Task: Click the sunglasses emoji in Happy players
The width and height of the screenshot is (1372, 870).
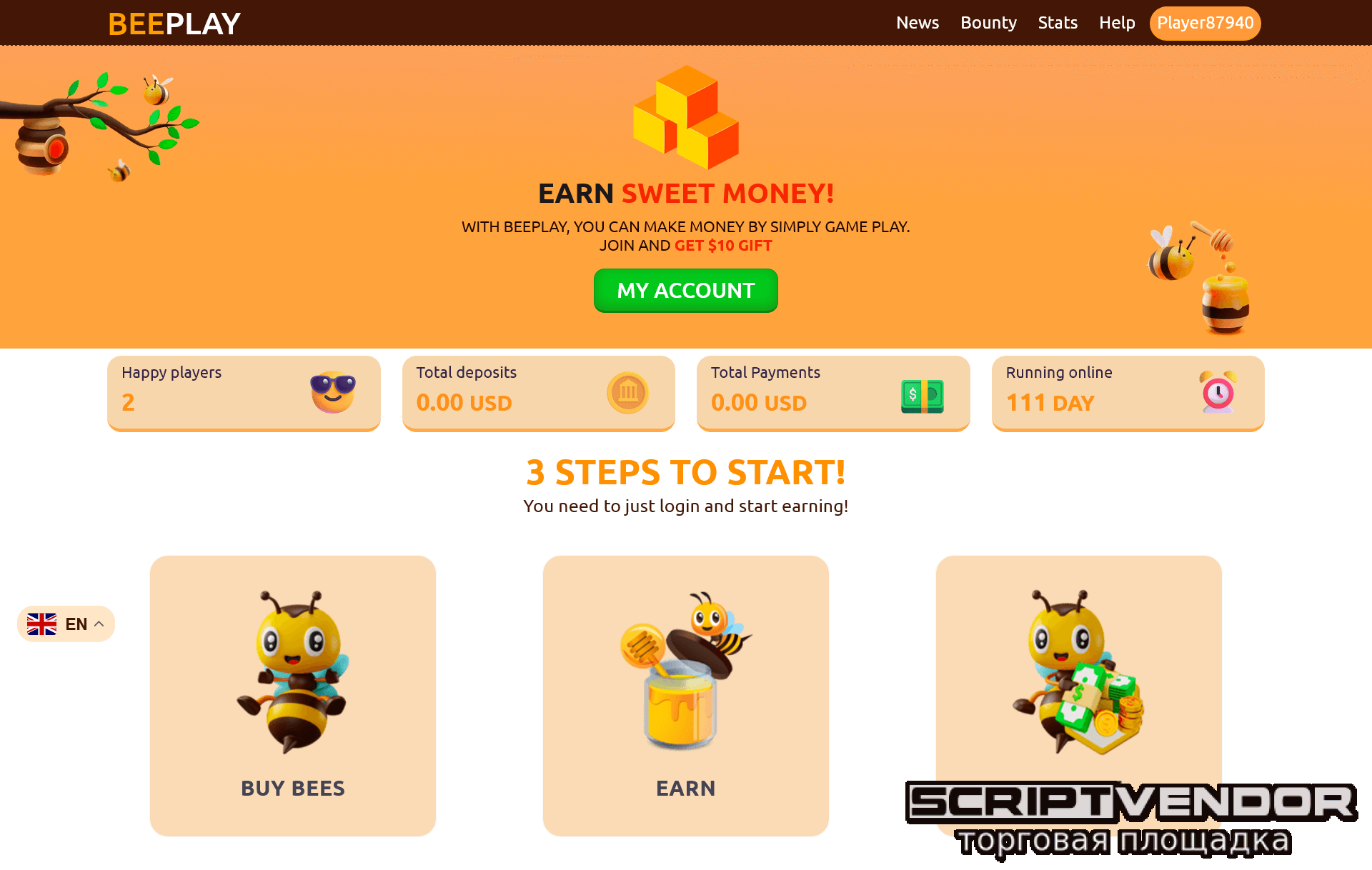Action: point(333,391)
